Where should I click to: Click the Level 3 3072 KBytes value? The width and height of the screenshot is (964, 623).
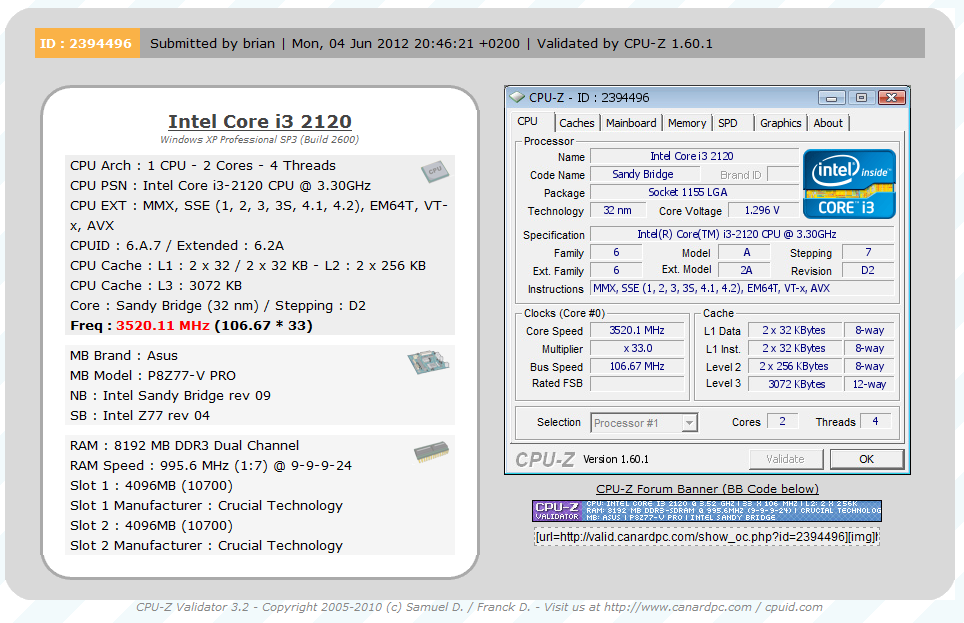pyautogui.click(x=794, y=384)
